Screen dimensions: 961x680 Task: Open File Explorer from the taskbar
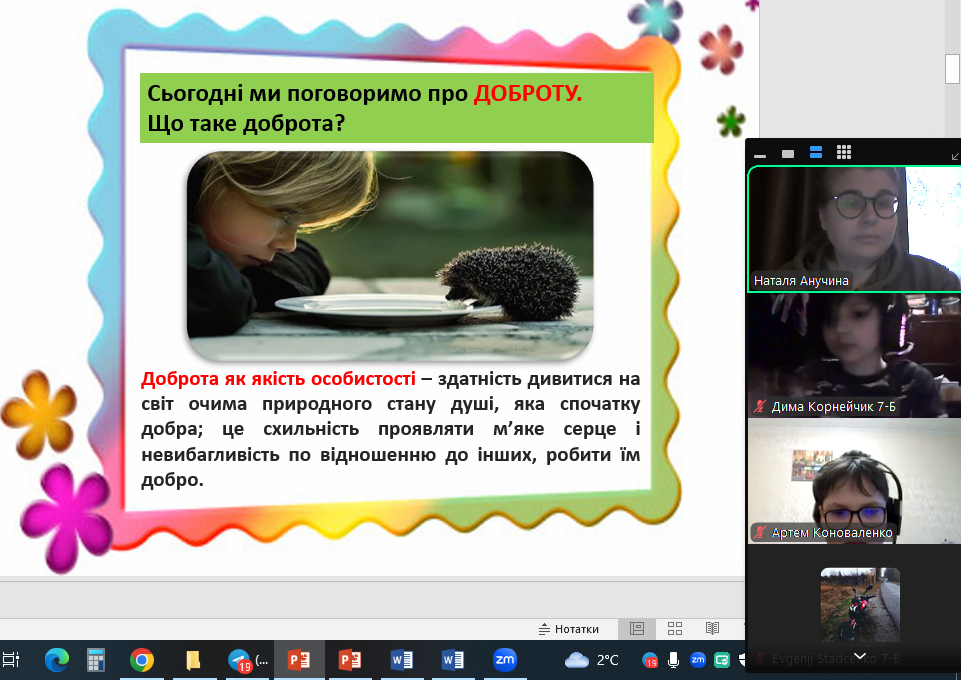pyautogui.click(x=193, y=660)
